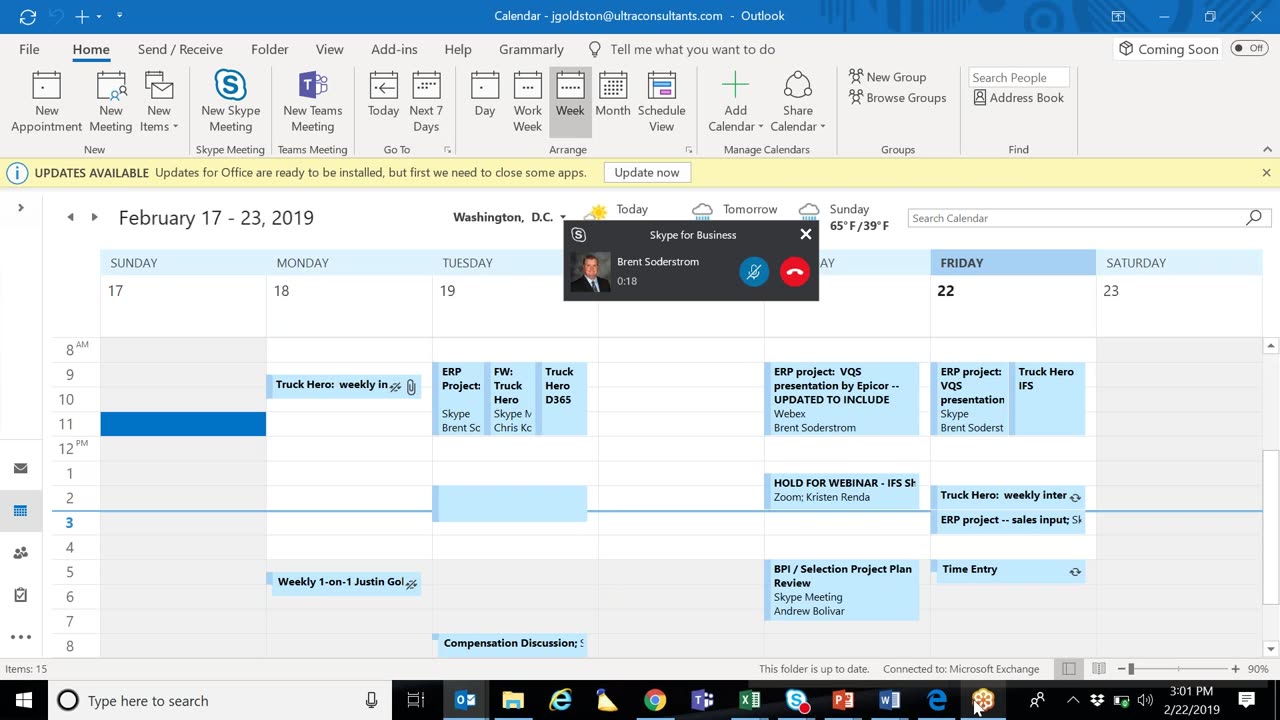Select the Week view button
Viewport: 1280px width, 720px height.
click(x=570, y=102)
